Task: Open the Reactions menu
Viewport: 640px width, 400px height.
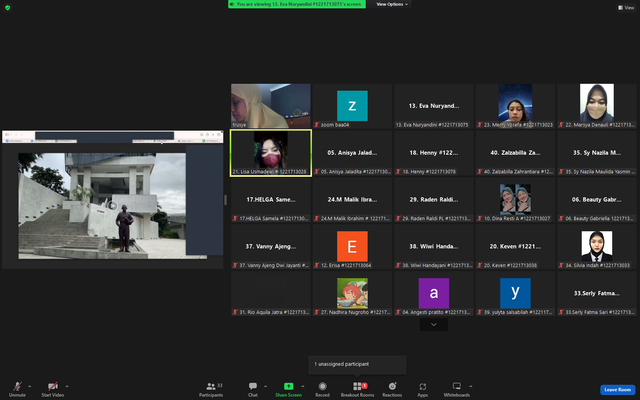Action: (392, 389)
